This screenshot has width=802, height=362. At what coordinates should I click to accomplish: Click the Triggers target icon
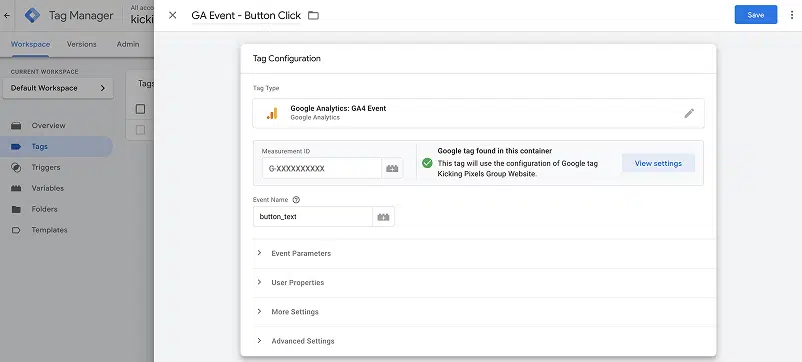pos(16,167)
